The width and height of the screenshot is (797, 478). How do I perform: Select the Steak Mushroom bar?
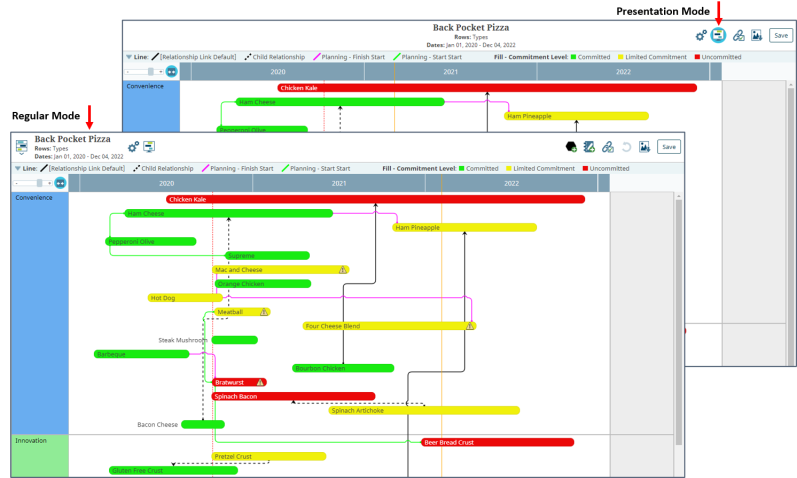(235, 340)
